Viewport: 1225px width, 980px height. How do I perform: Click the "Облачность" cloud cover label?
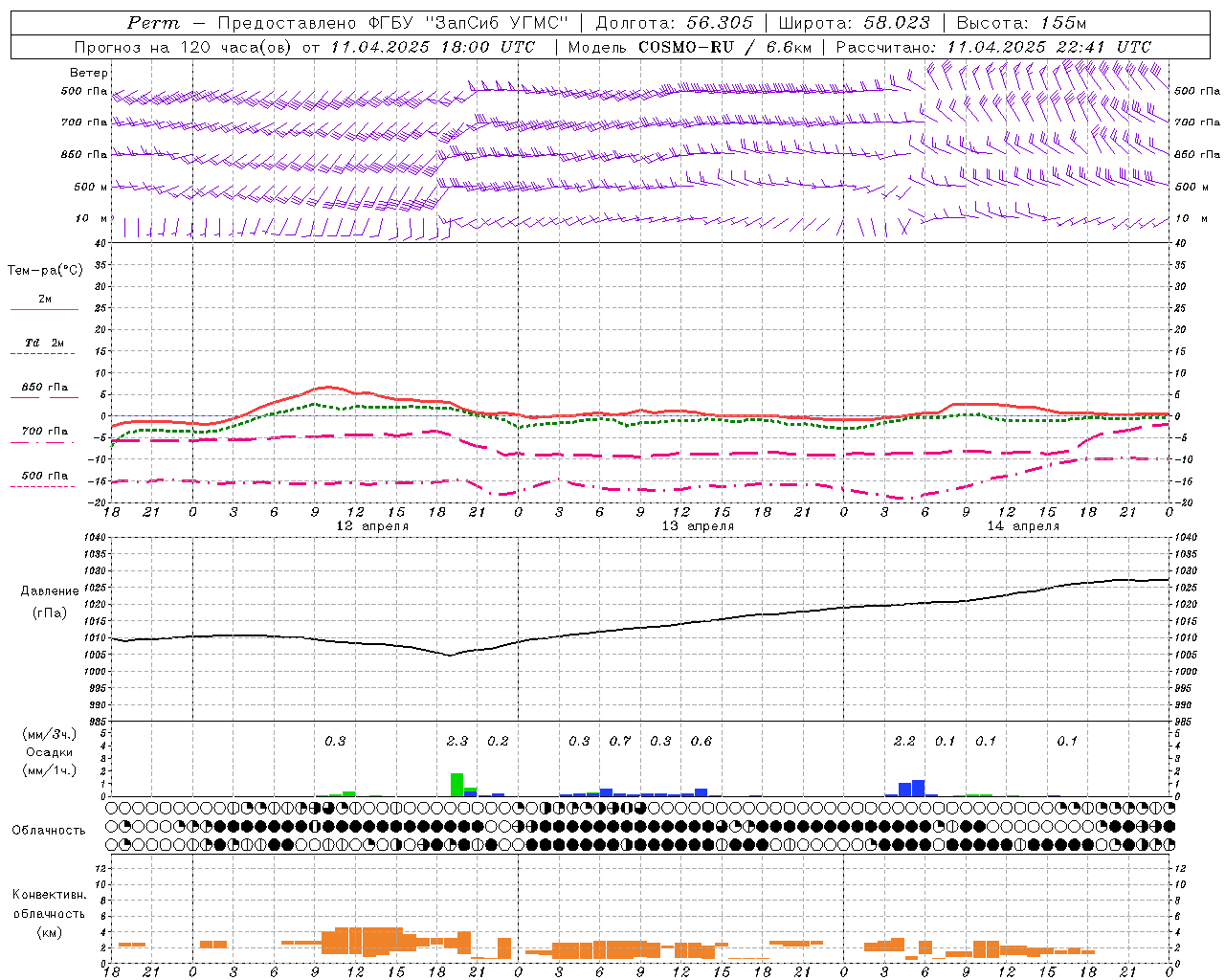click(x=49, y=831)
